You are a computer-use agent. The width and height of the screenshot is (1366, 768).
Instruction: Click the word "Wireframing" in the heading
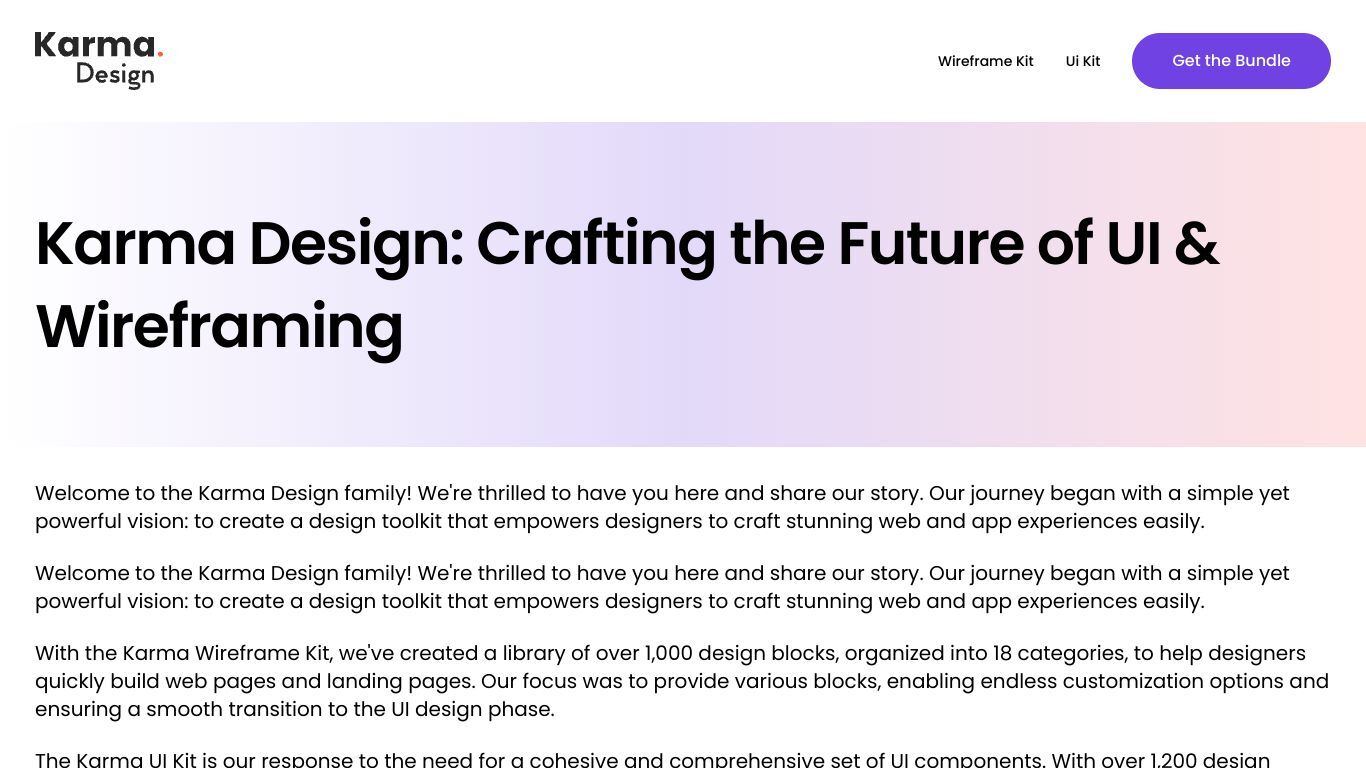click(x=220, y=327)
